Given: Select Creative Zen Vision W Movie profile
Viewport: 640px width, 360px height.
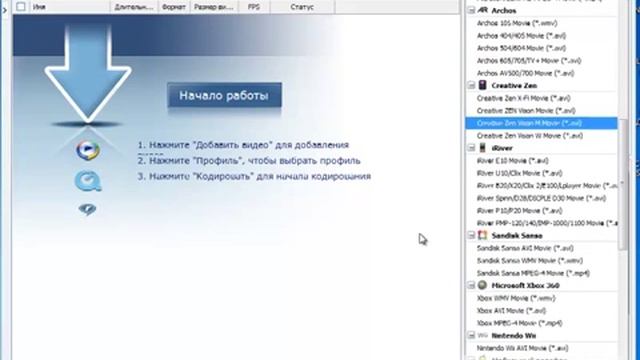Looking at the screenshot, I should (x=530, y=136).
